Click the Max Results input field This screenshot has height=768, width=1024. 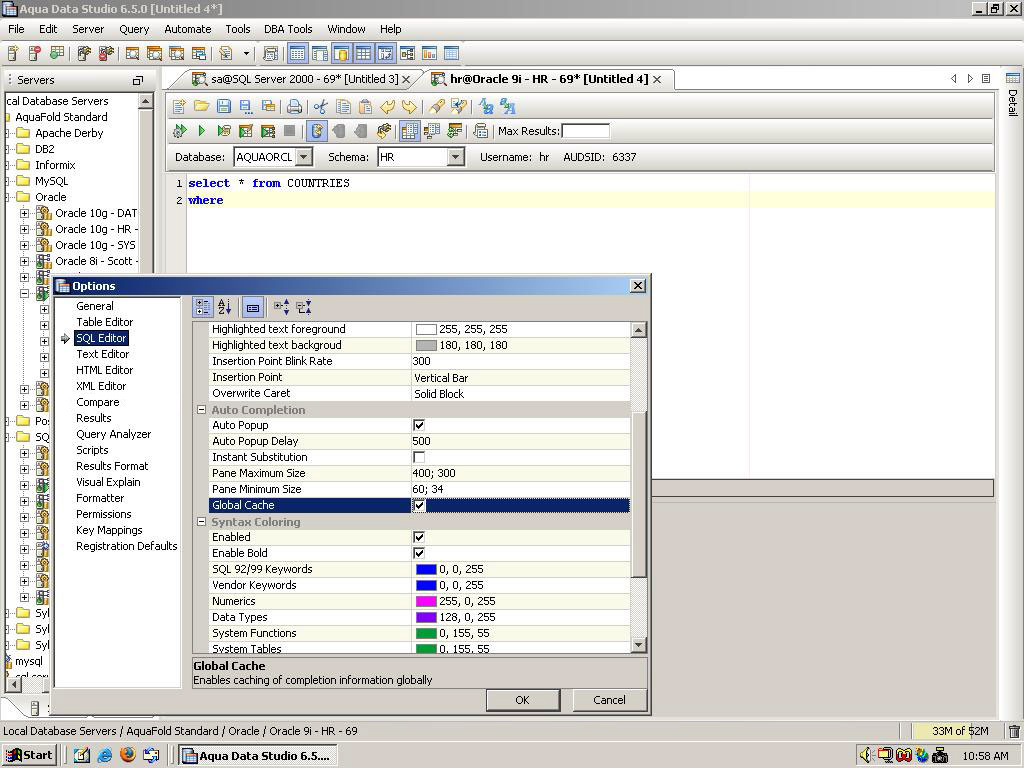[585, 131]
